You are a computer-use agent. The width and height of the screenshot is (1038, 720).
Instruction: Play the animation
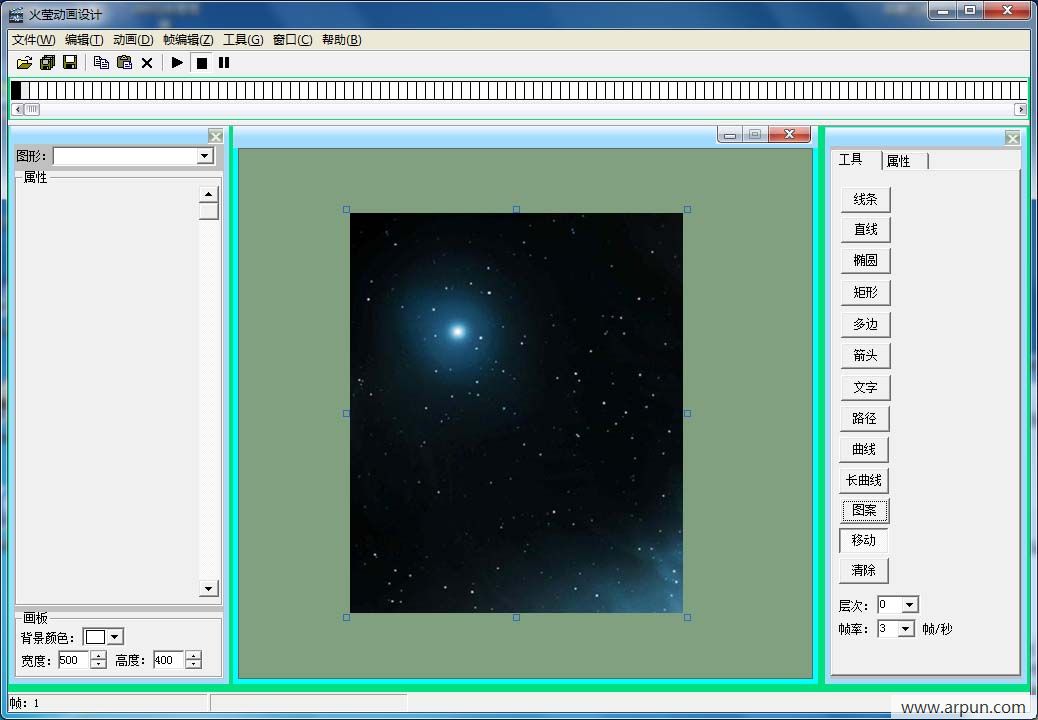coord(177,63)
